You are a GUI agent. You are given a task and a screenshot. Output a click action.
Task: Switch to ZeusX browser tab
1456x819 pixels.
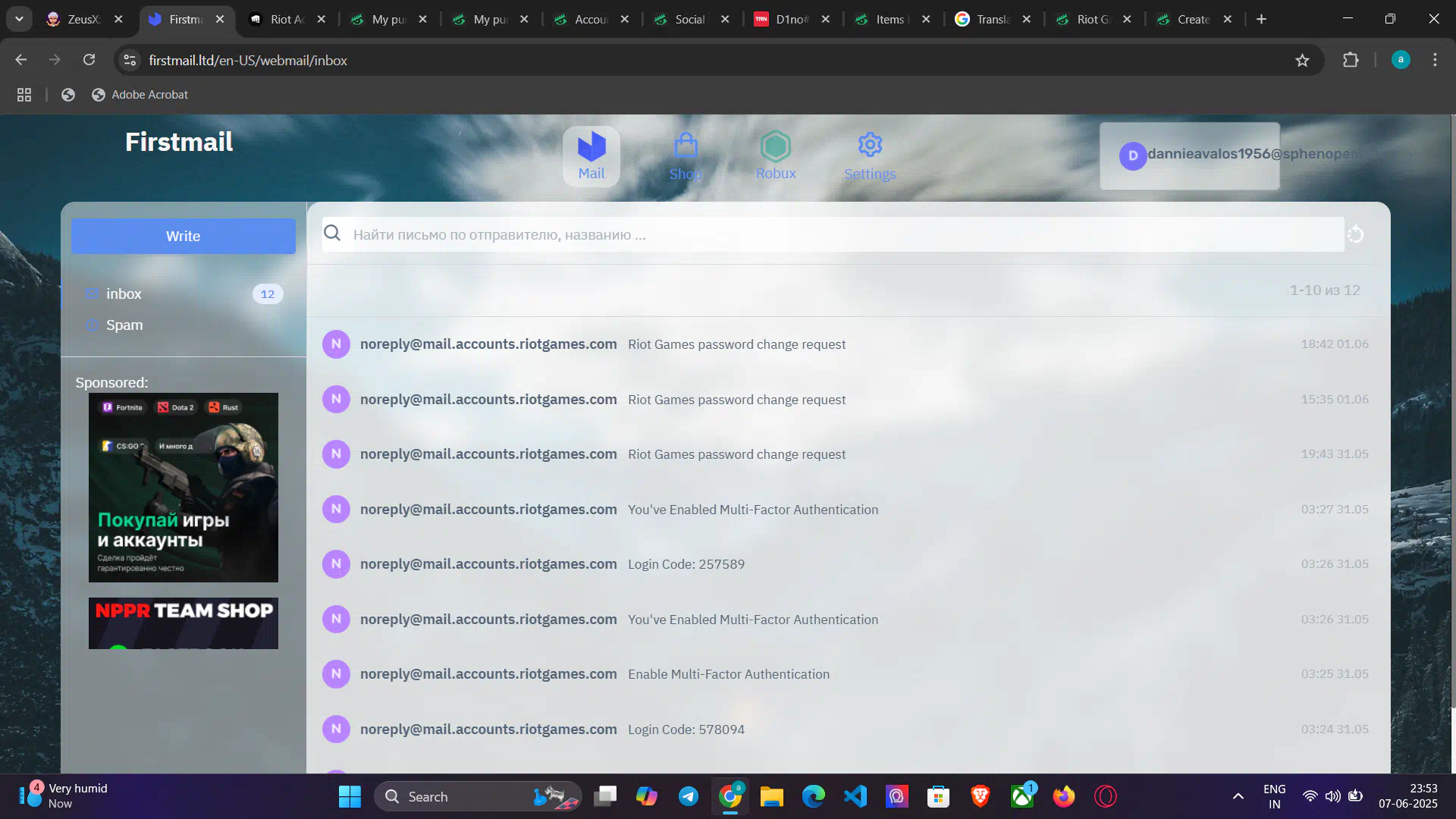(82, 19)
